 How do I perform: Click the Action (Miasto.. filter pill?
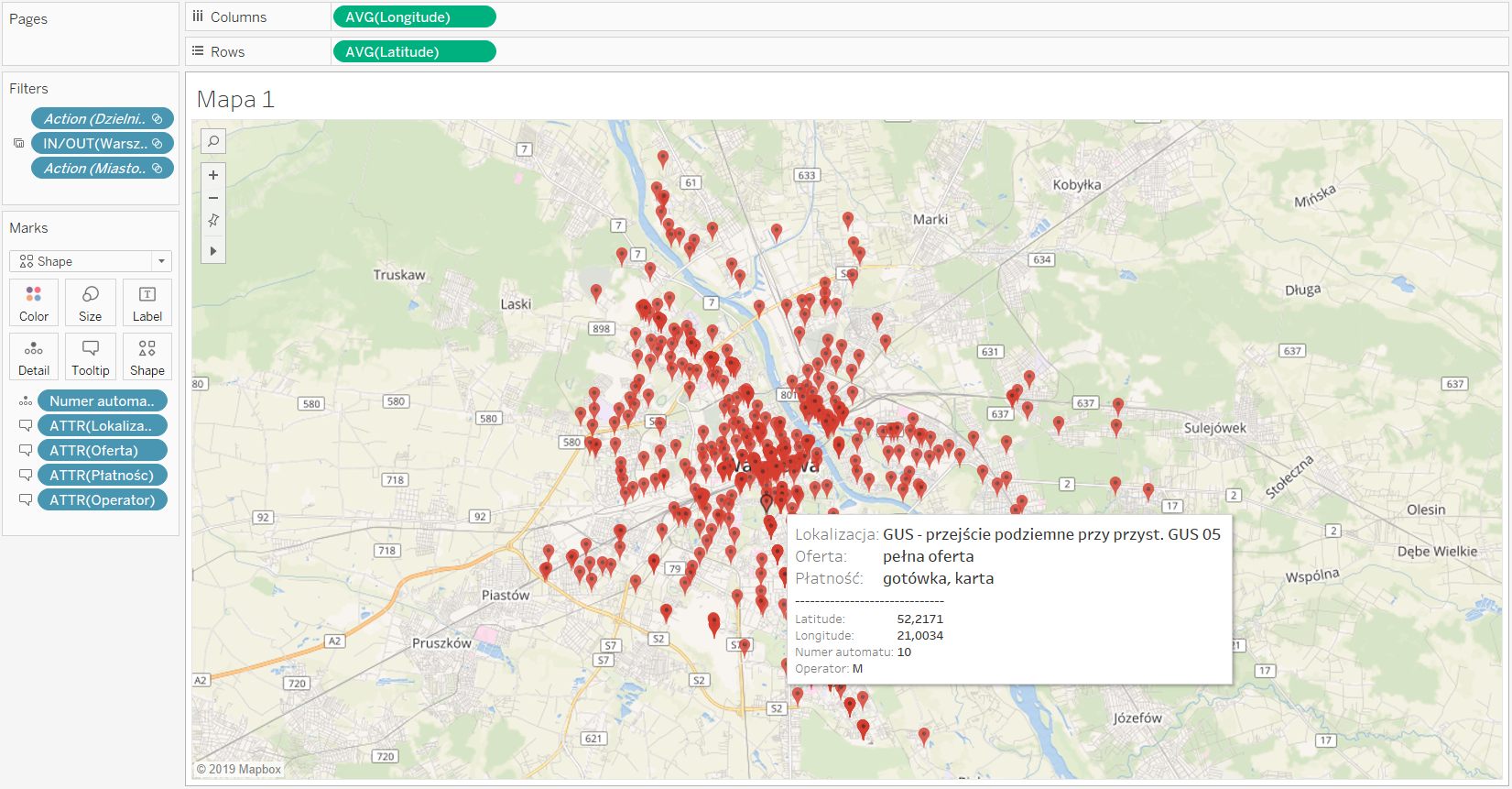point(102,168)
